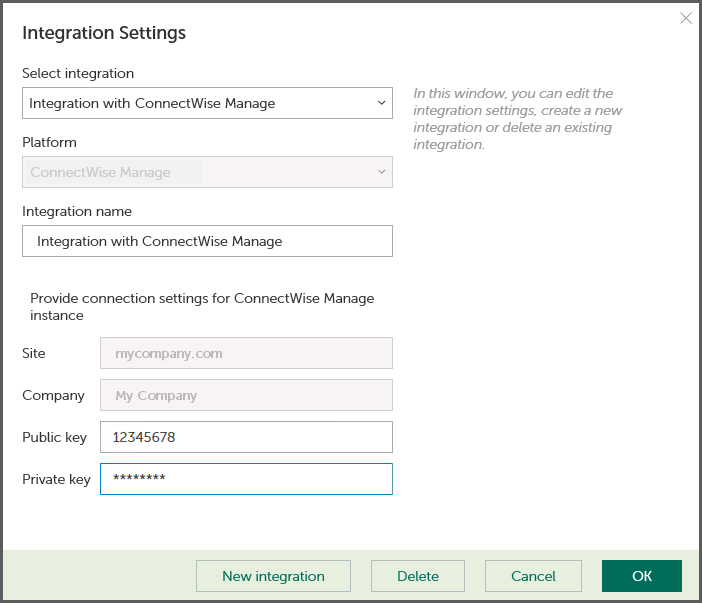Click the "Select integration" label

[x=78, y=73]
